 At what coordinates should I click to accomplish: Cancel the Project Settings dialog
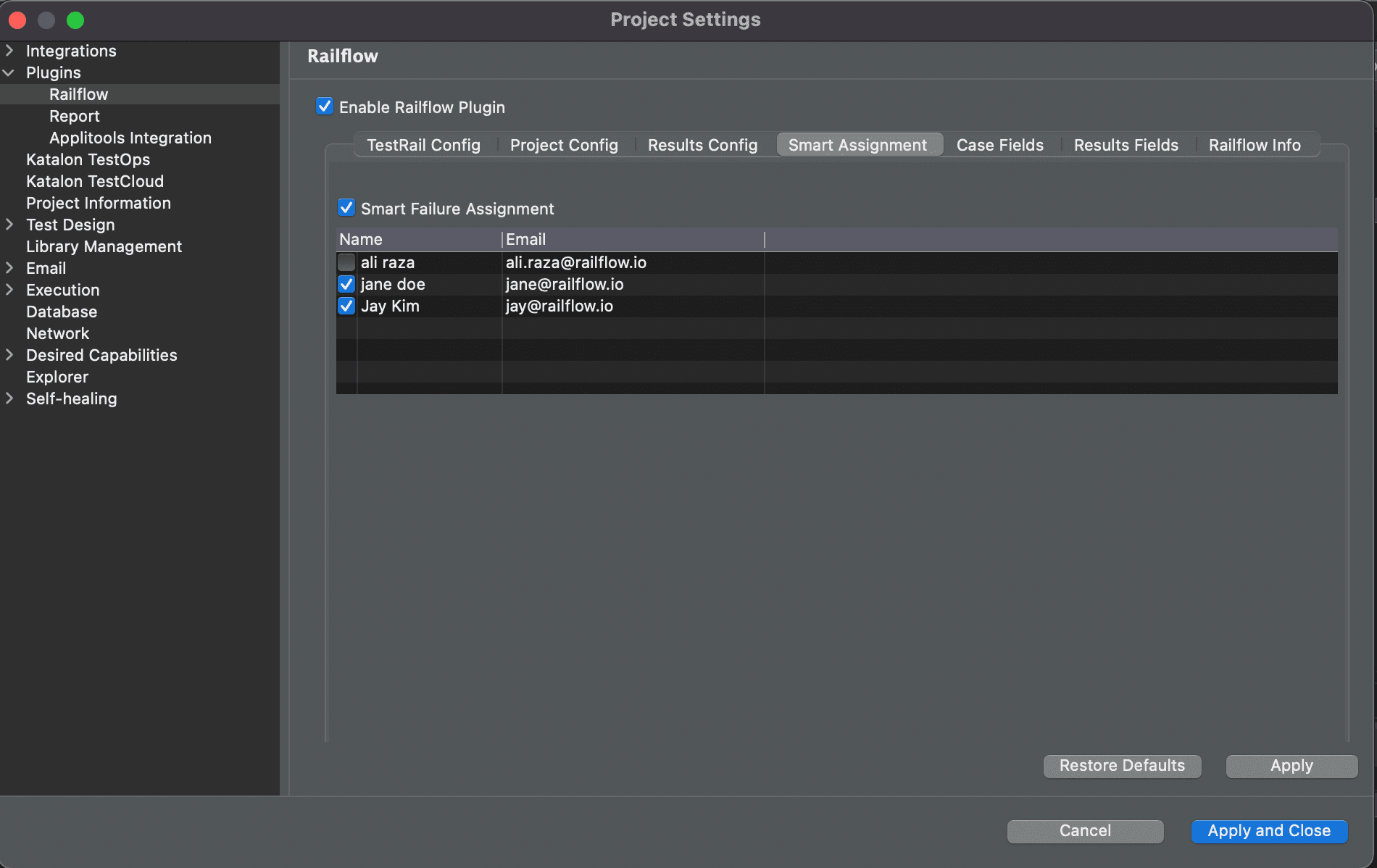pos(1085,831)
